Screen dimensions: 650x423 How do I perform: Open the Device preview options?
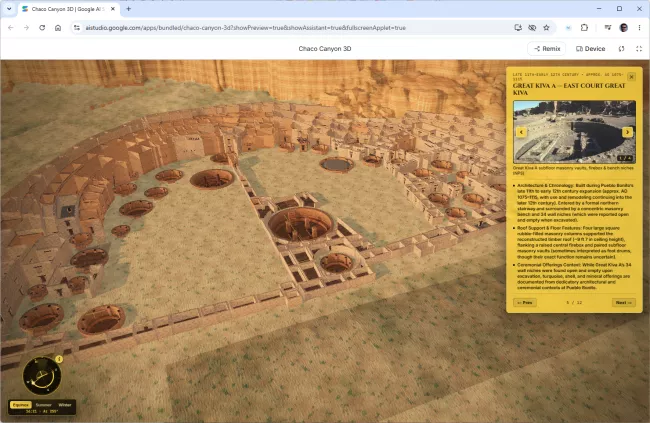(x=591, y=49)
